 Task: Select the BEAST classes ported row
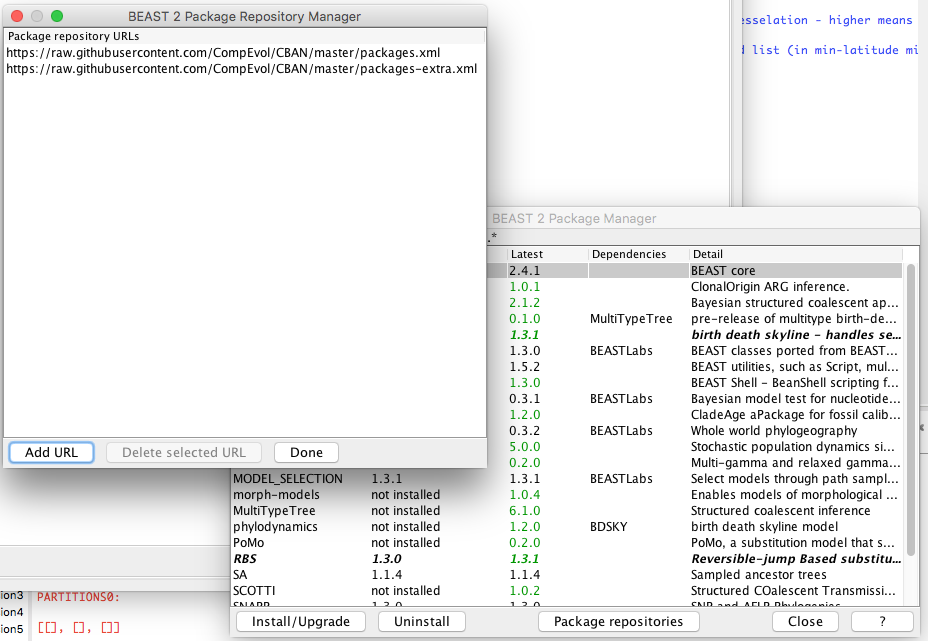(695, 350)
